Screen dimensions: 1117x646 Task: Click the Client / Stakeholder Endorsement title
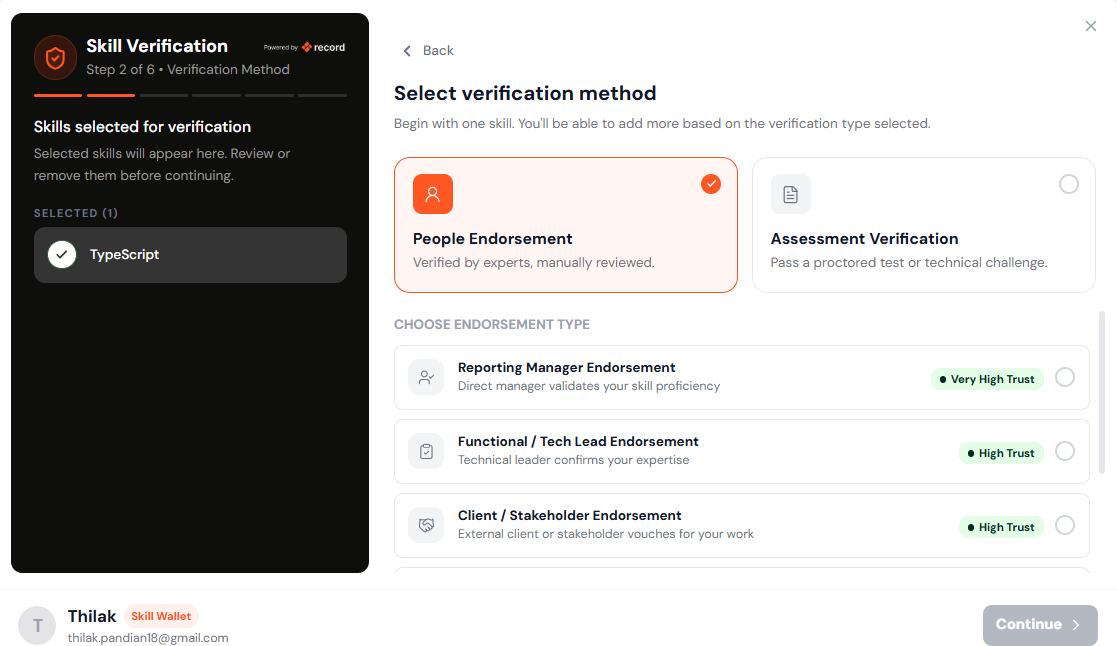pyautogui.click(x=569, y=516)
